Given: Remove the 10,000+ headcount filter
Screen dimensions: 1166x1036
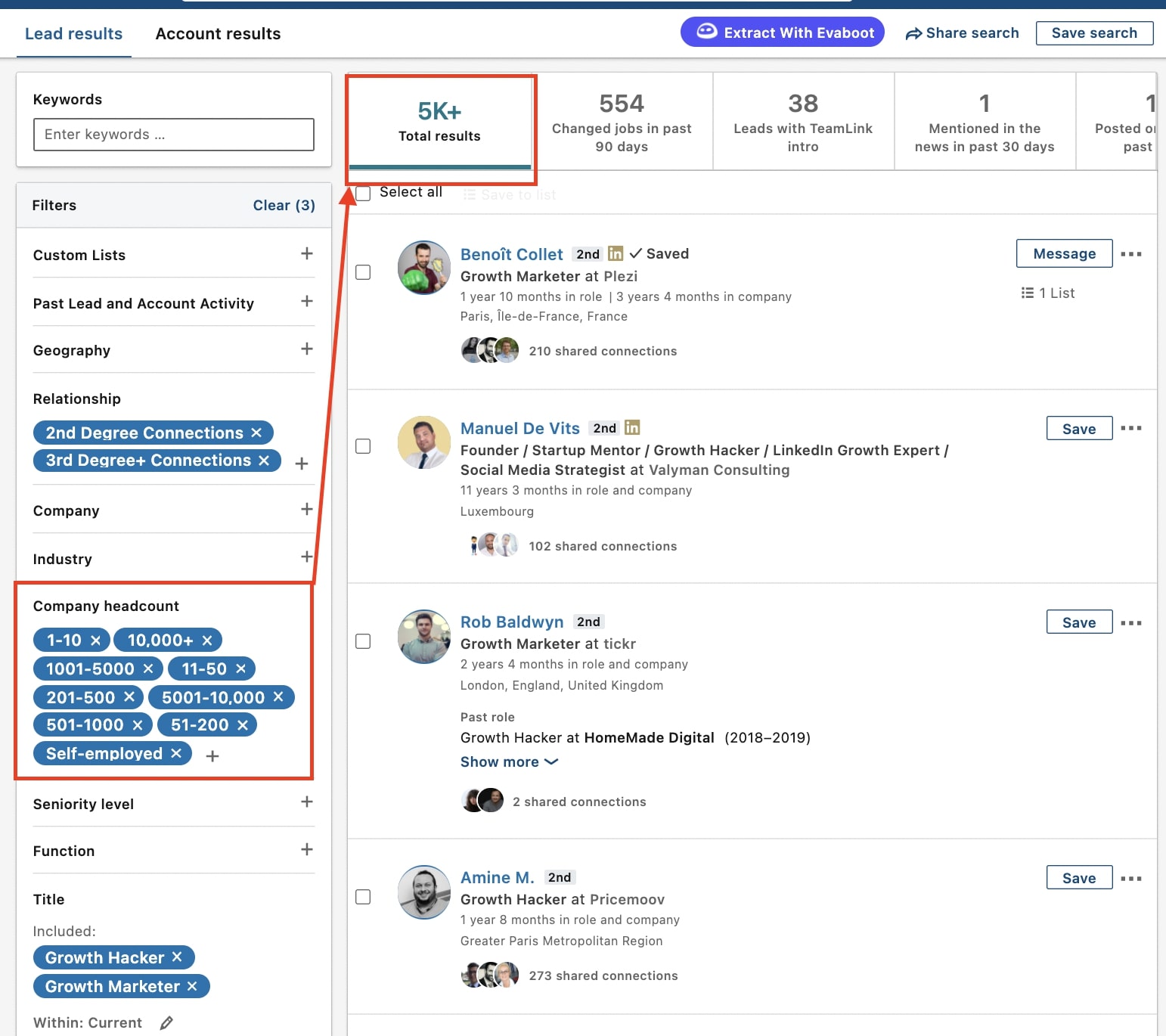Looking at the screenshot, I should coord(207,641).
